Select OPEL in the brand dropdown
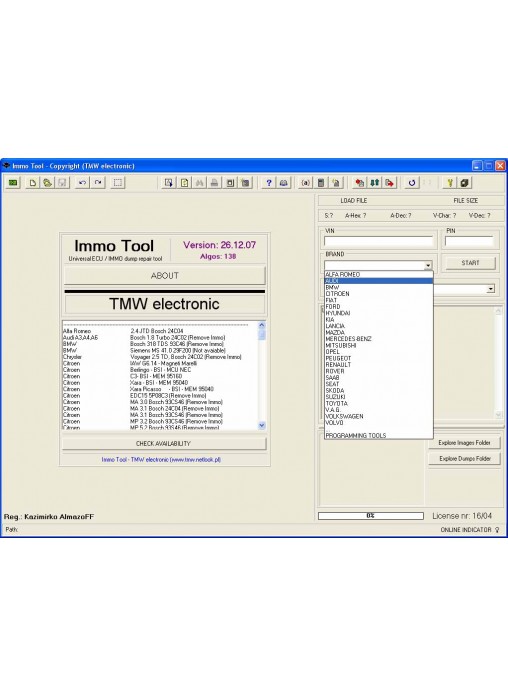This screenshot has width=508, height=696. [379, 352]
